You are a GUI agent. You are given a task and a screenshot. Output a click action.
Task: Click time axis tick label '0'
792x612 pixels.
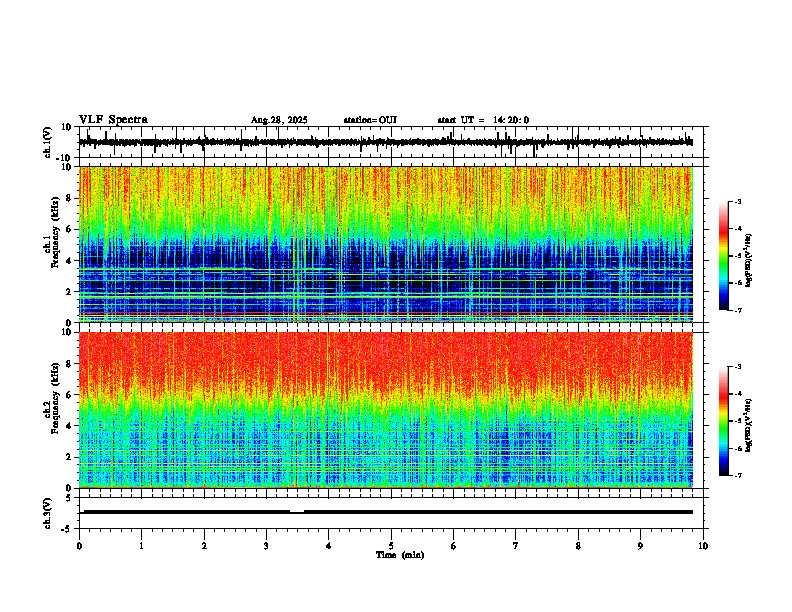(79, 546)
